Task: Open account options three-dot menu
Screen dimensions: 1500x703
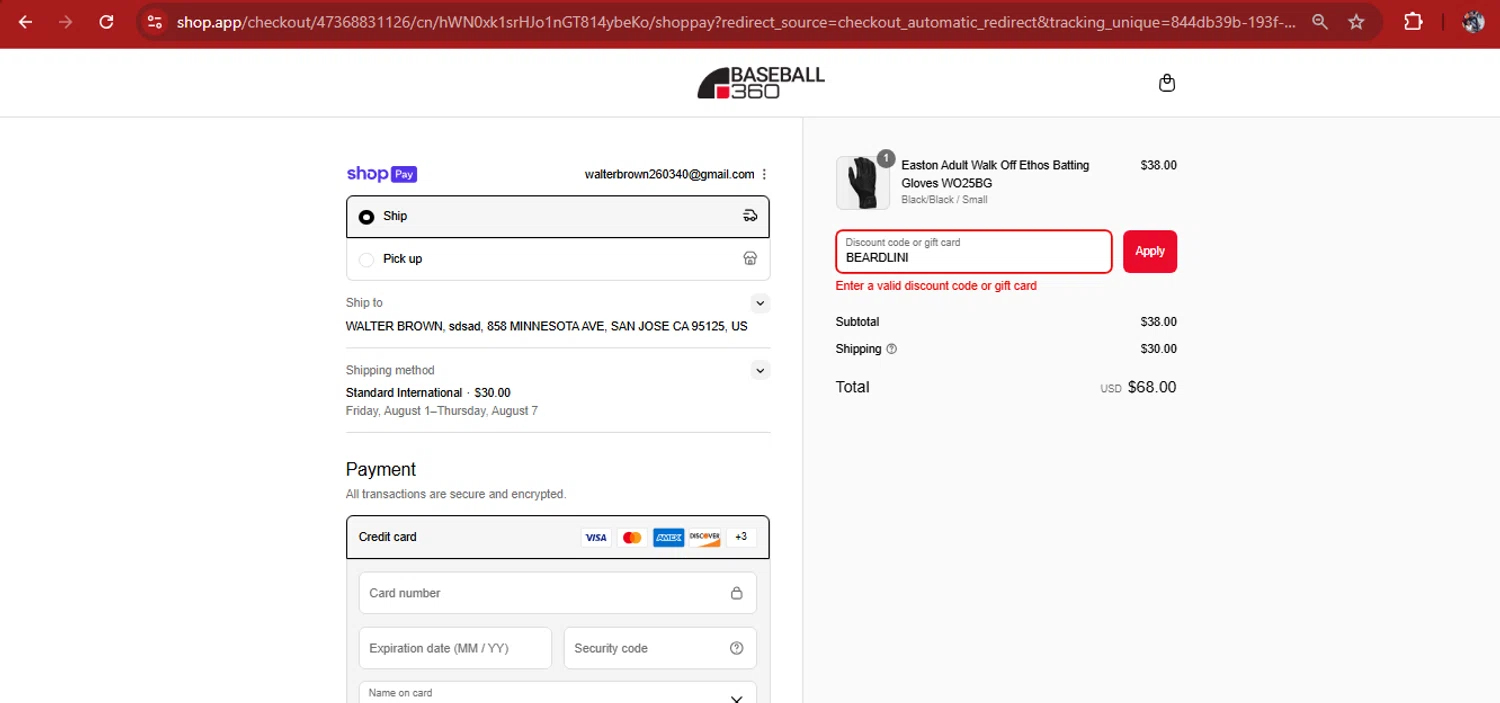Action: click(x=765, y=174)
